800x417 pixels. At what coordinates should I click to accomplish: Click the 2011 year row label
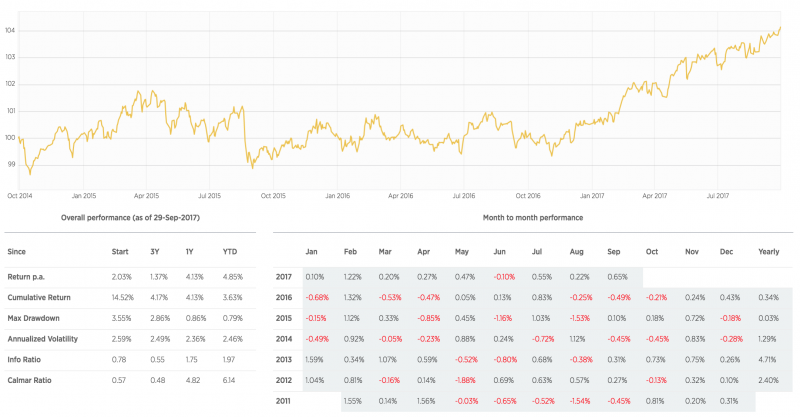[282, 401]
